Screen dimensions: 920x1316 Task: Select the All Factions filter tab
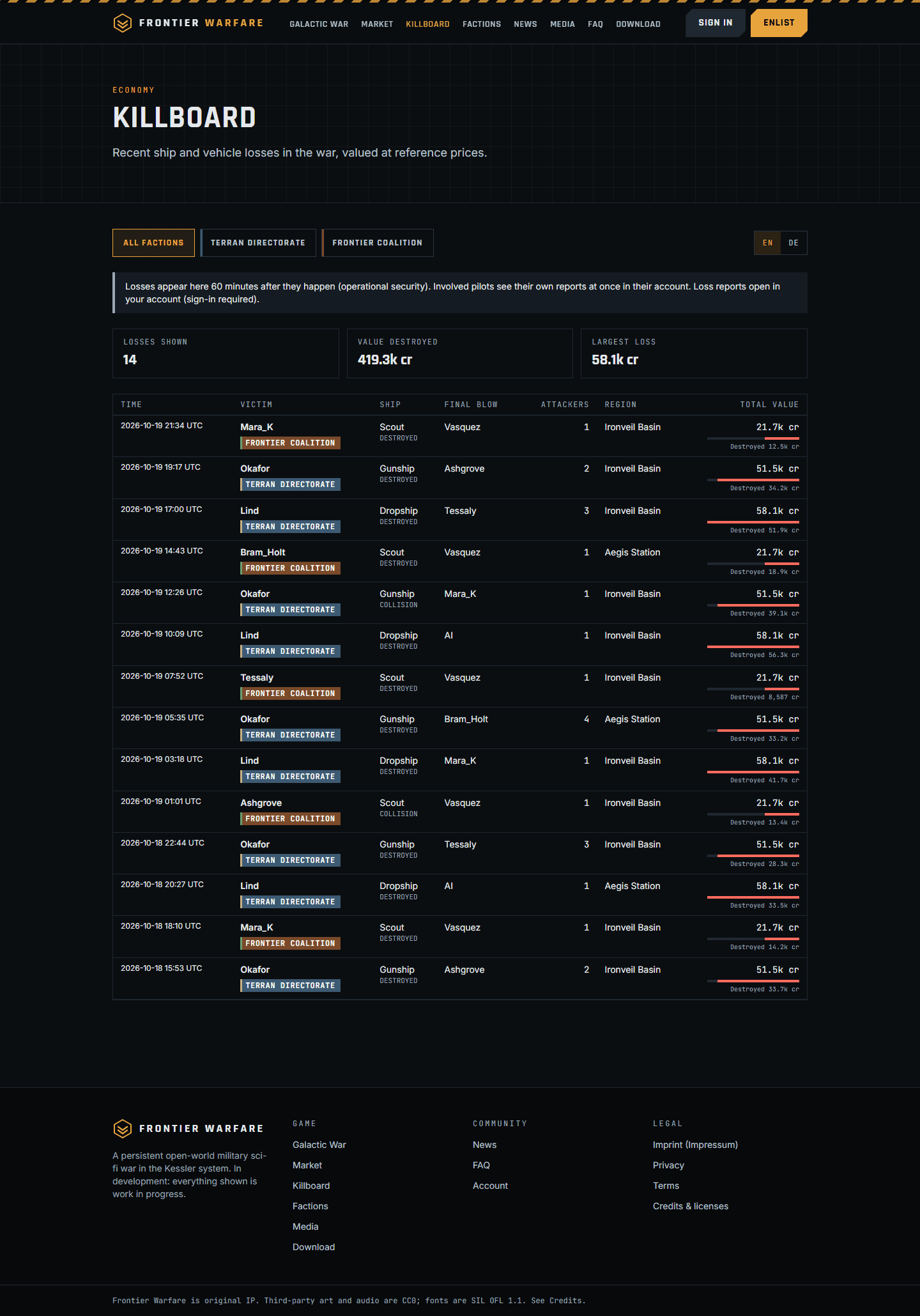tap(153, 243)
